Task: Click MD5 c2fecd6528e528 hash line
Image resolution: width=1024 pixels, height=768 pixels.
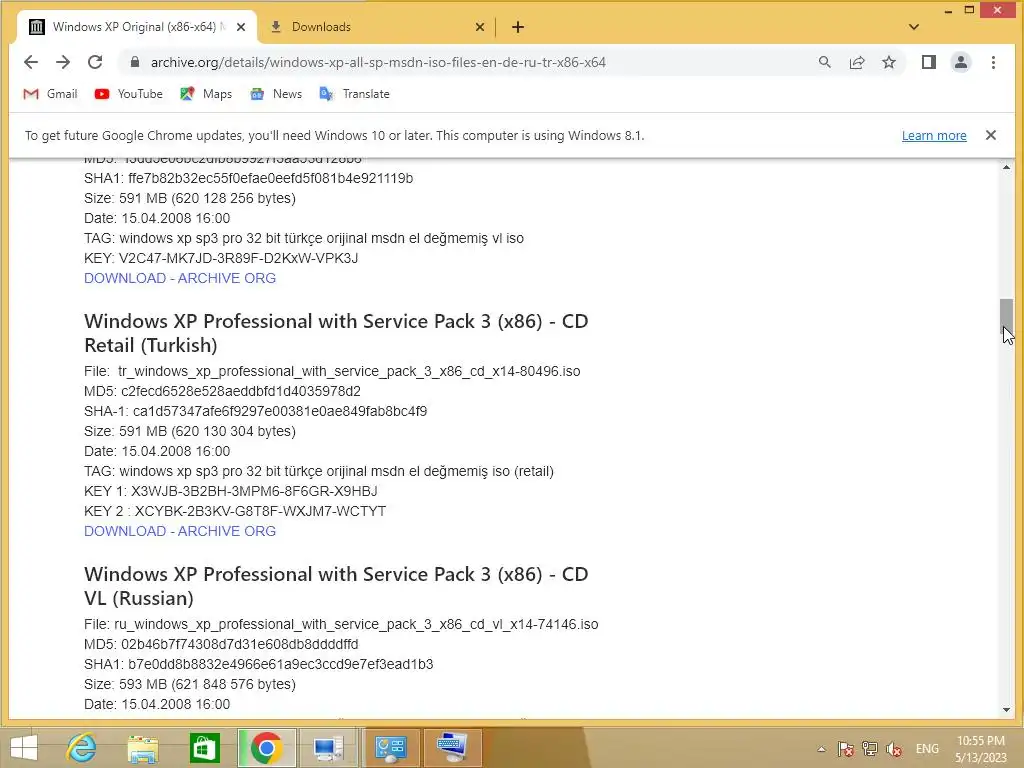Action: point(222,391)
